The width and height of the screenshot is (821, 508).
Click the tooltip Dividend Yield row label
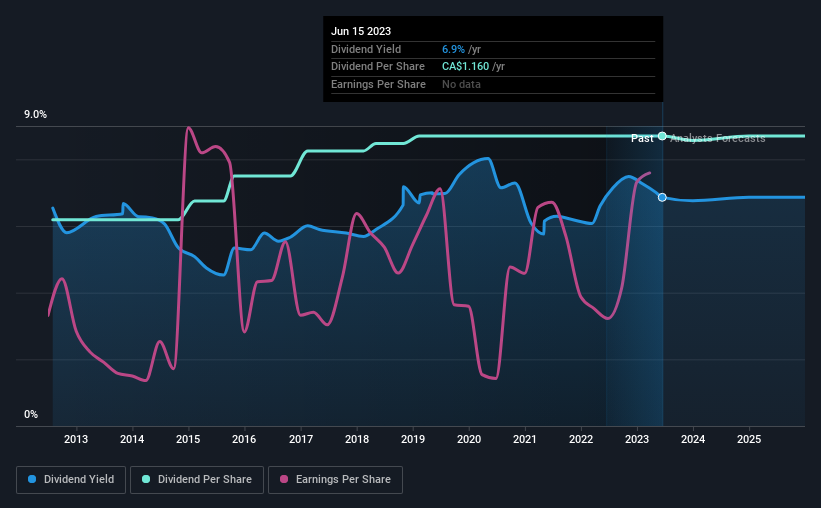click(366, 49)
